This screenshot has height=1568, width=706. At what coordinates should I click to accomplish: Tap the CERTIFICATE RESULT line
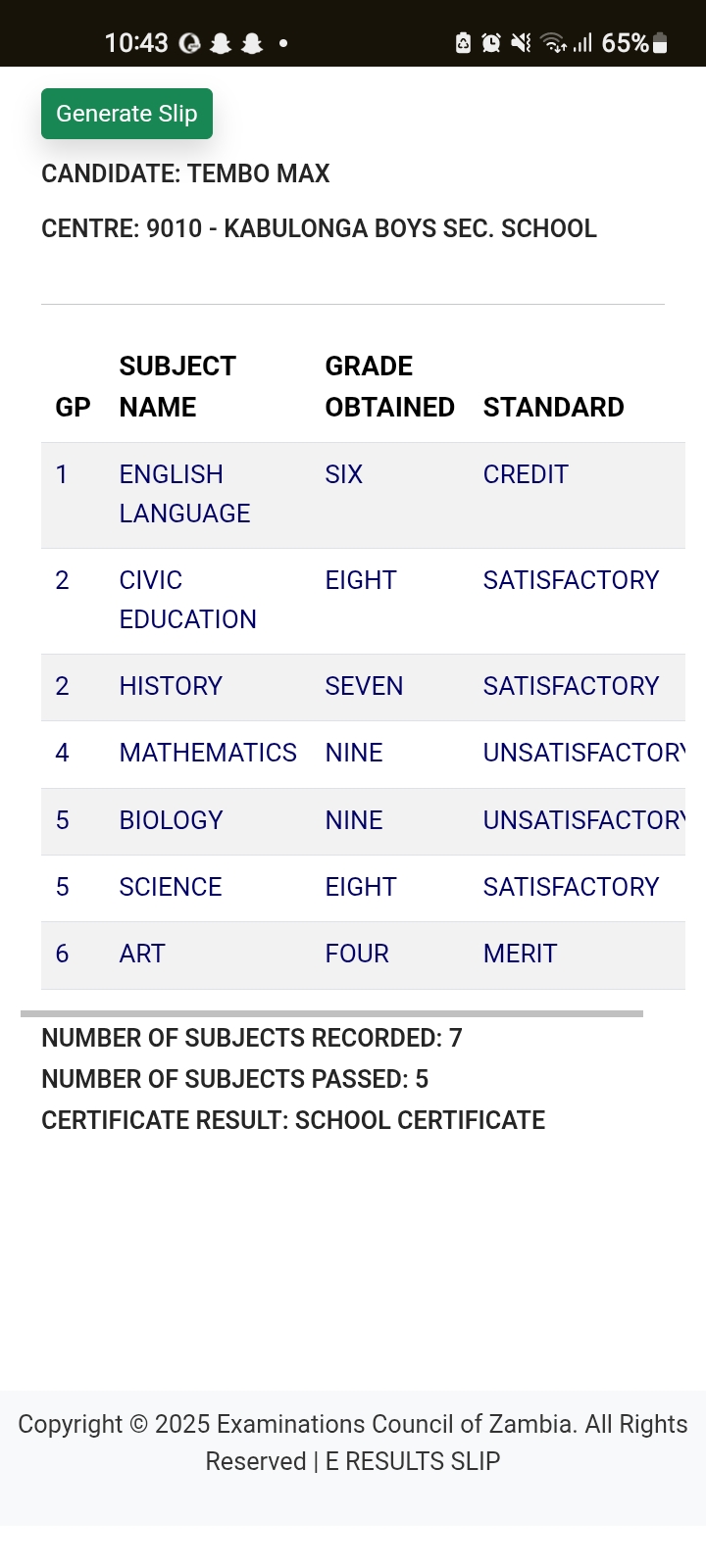coord(293,1120)
